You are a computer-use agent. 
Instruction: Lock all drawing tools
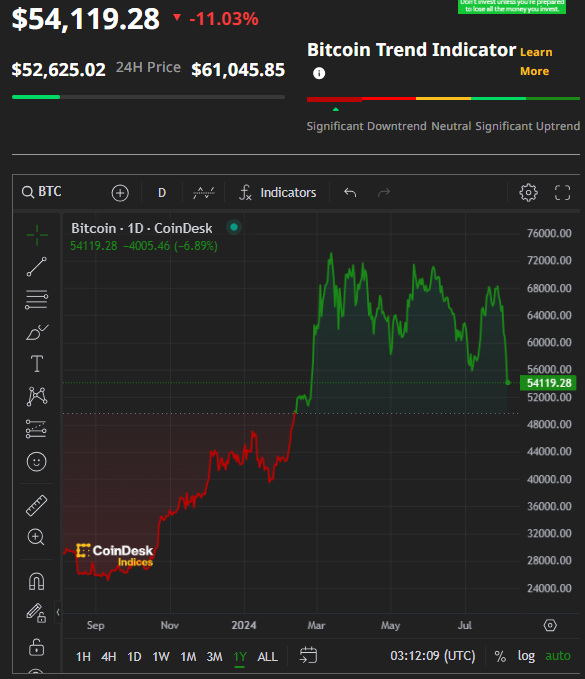[x=36, y=647]
